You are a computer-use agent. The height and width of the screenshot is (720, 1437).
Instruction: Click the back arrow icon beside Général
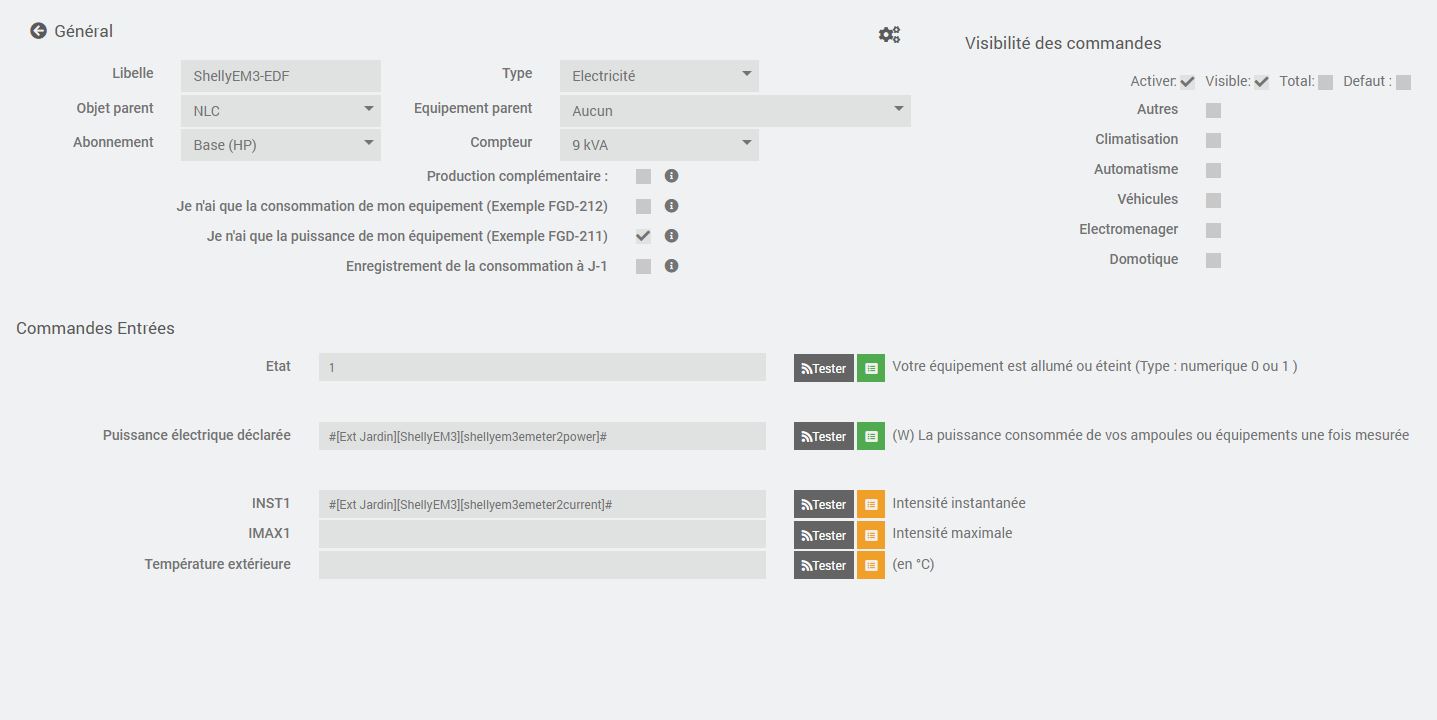[38, 31]
